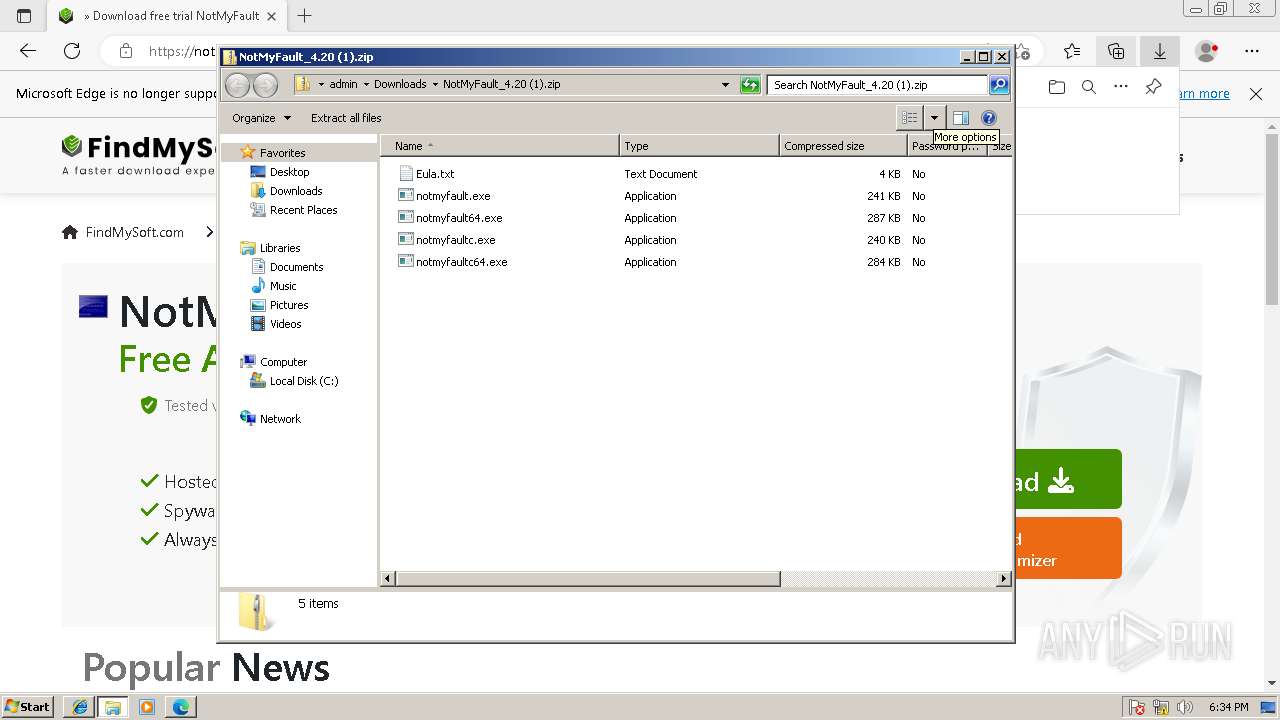Sort by Name column header
Screen dimensions: 1280x720
[499, 146]
